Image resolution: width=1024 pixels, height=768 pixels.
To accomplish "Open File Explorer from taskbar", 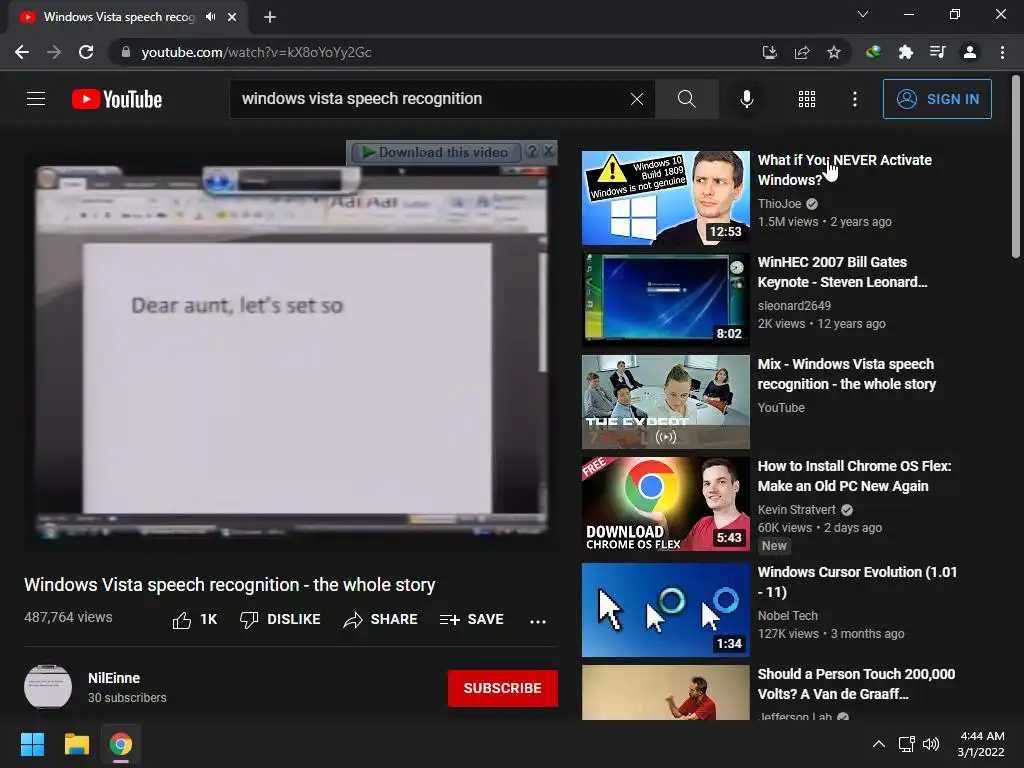I will [76, 744].
